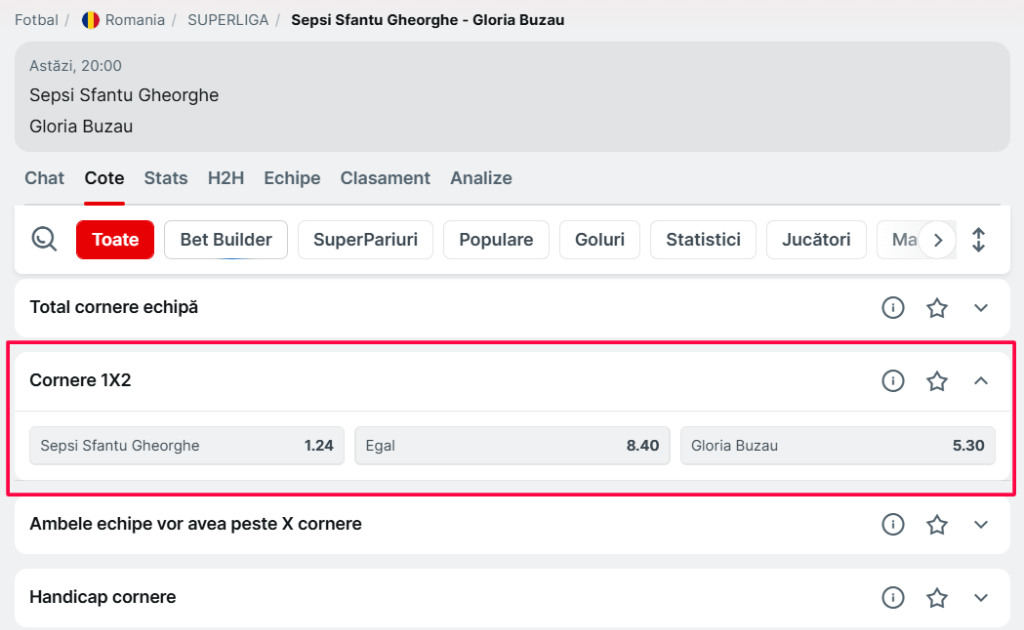This screenshot has width=1024, height=630.
Task: Favorite the Total cornere echipă market star
Action: point(937,307)
